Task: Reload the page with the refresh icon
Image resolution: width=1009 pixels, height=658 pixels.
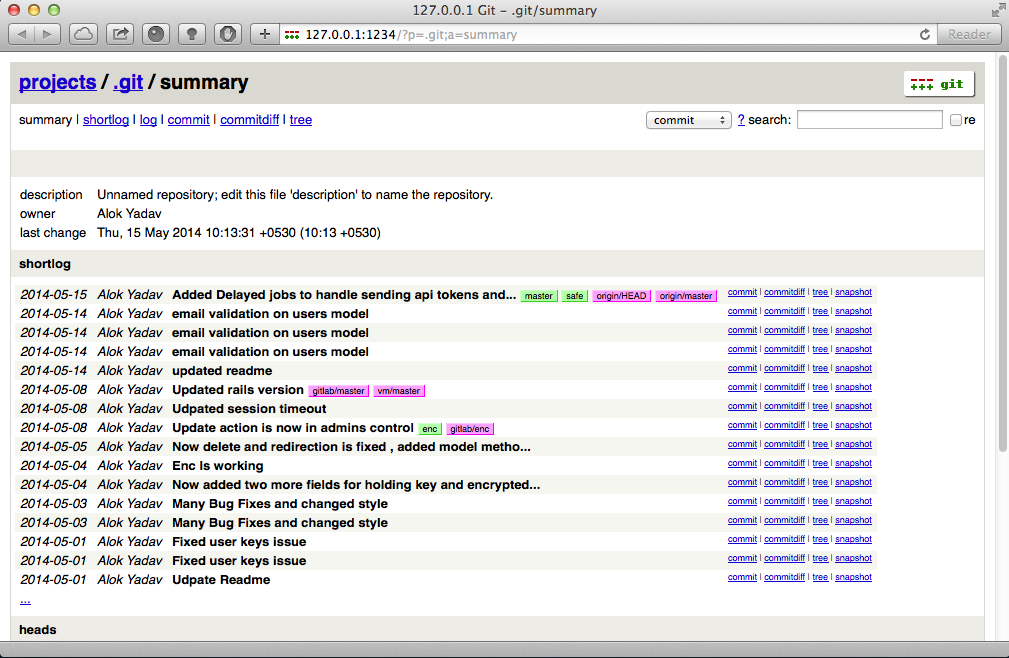Action: click(x=925, y=34)
